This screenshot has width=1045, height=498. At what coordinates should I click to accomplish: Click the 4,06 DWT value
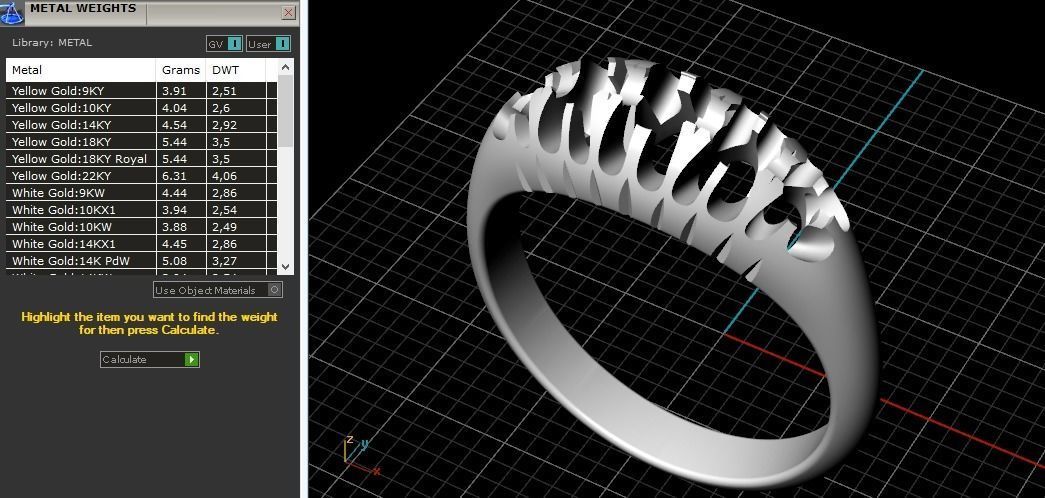(225, 176)
